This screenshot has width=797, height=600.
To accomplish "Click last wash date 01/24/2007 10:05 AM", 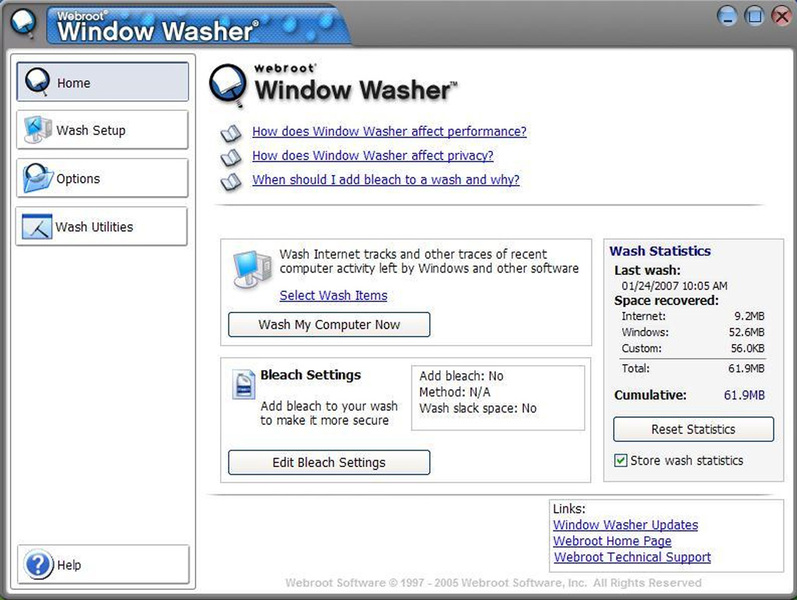I will coord(674,286).
